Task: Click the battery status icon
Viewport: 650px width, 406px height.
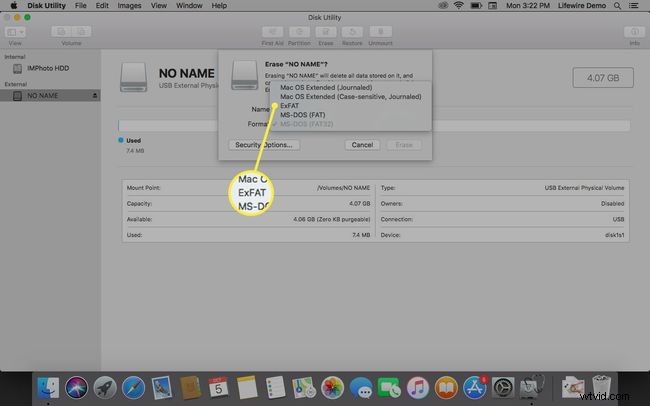Action: coord(476,6)
